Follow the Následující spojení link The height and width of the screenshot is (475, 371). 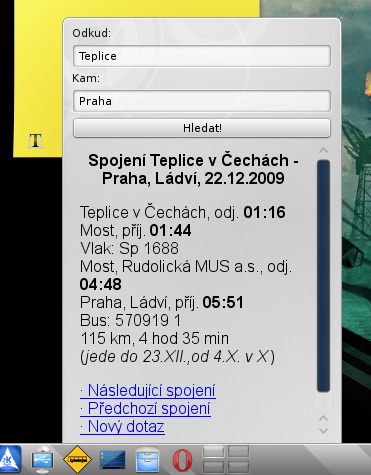148,390
